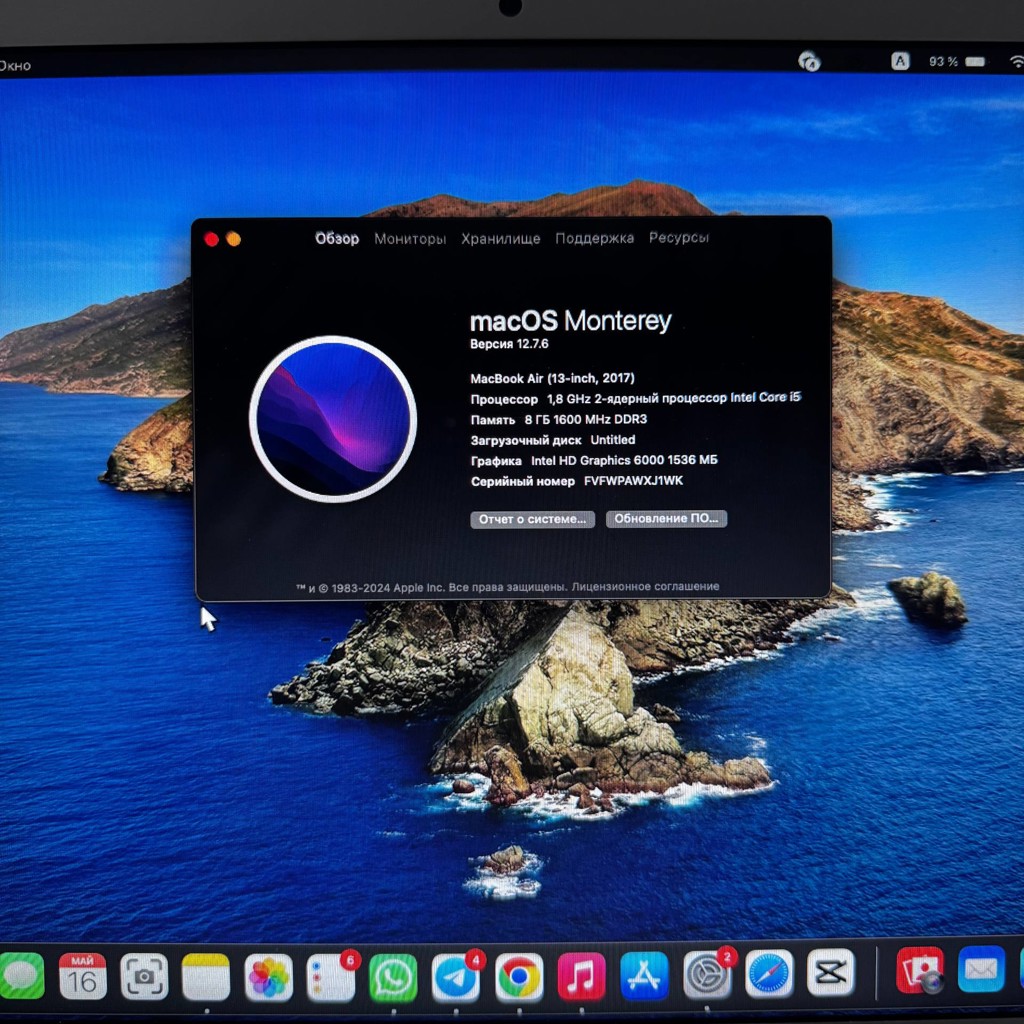Click the Графика label
Image resolution: width=1024 pixels, height=1024 pixels.
click(x=496, y=461)
